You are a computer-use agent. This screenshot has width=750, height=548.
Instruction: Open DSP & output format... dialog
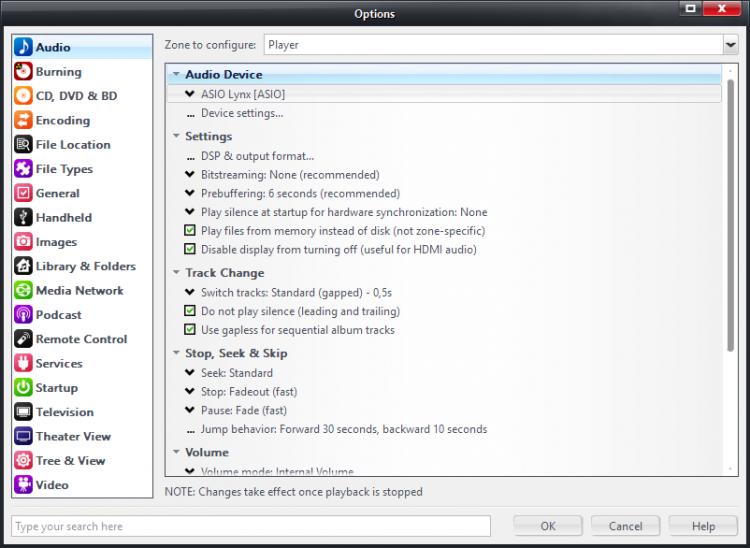coord(257,156)
